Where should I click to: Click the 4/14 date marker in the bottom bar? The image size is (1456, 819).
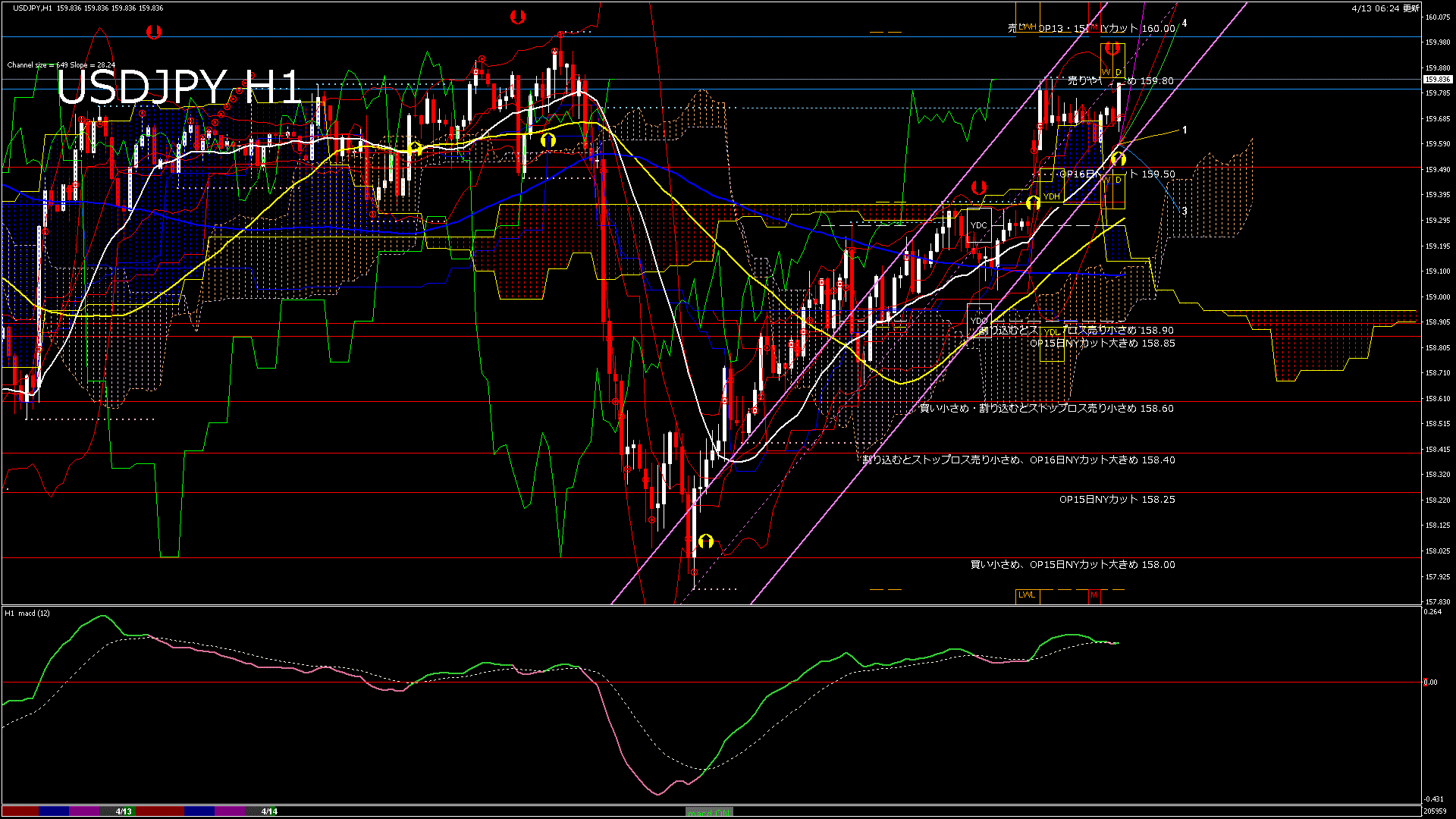[269, 811]
